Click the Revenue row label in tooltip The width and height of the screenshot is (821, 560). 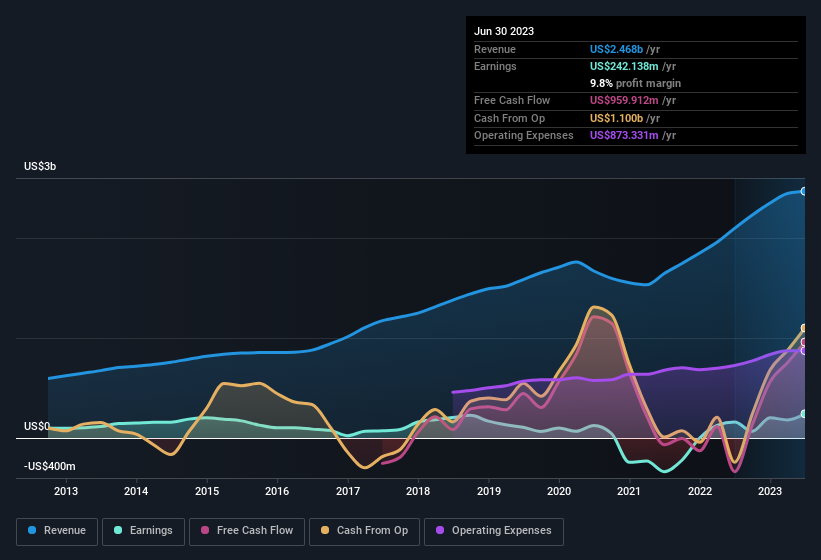coord(495,49)
